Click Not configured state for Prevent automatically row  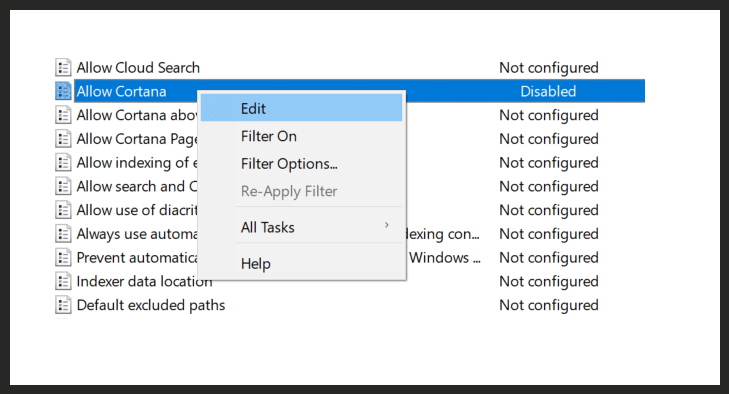[x=549, y=258]
